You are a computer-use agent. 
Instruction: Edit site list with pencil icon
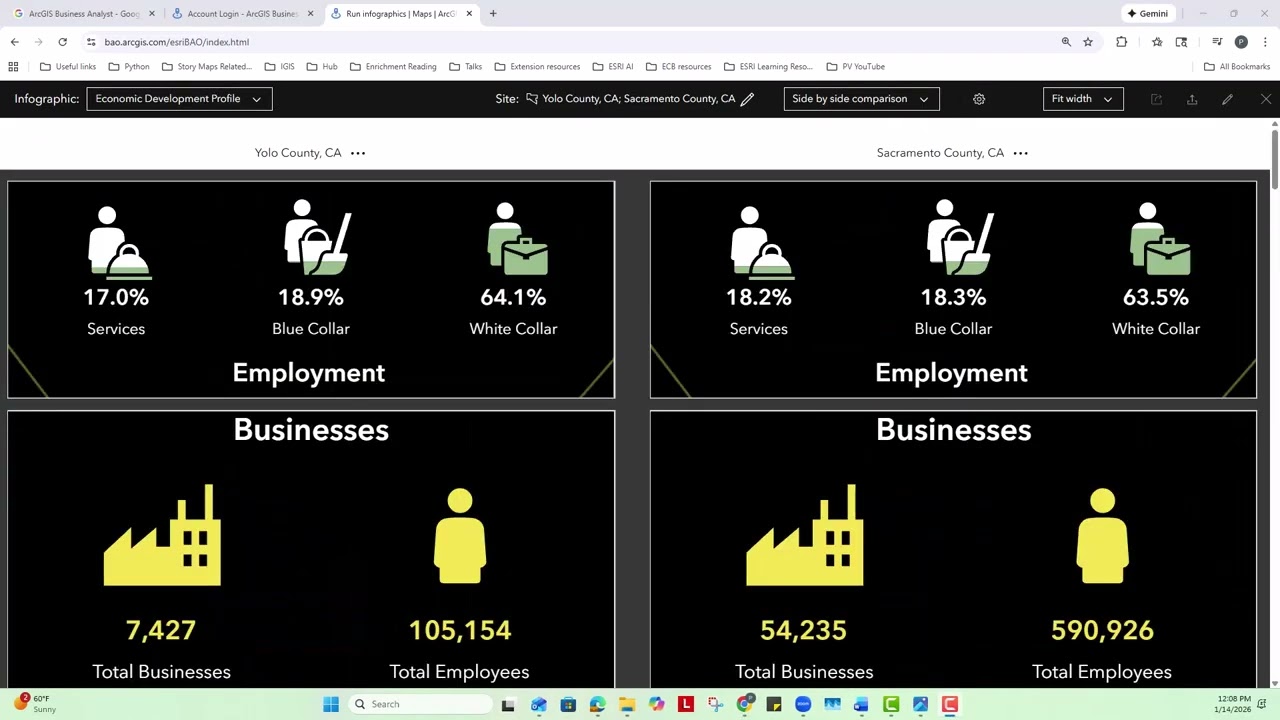pos(747,99)
